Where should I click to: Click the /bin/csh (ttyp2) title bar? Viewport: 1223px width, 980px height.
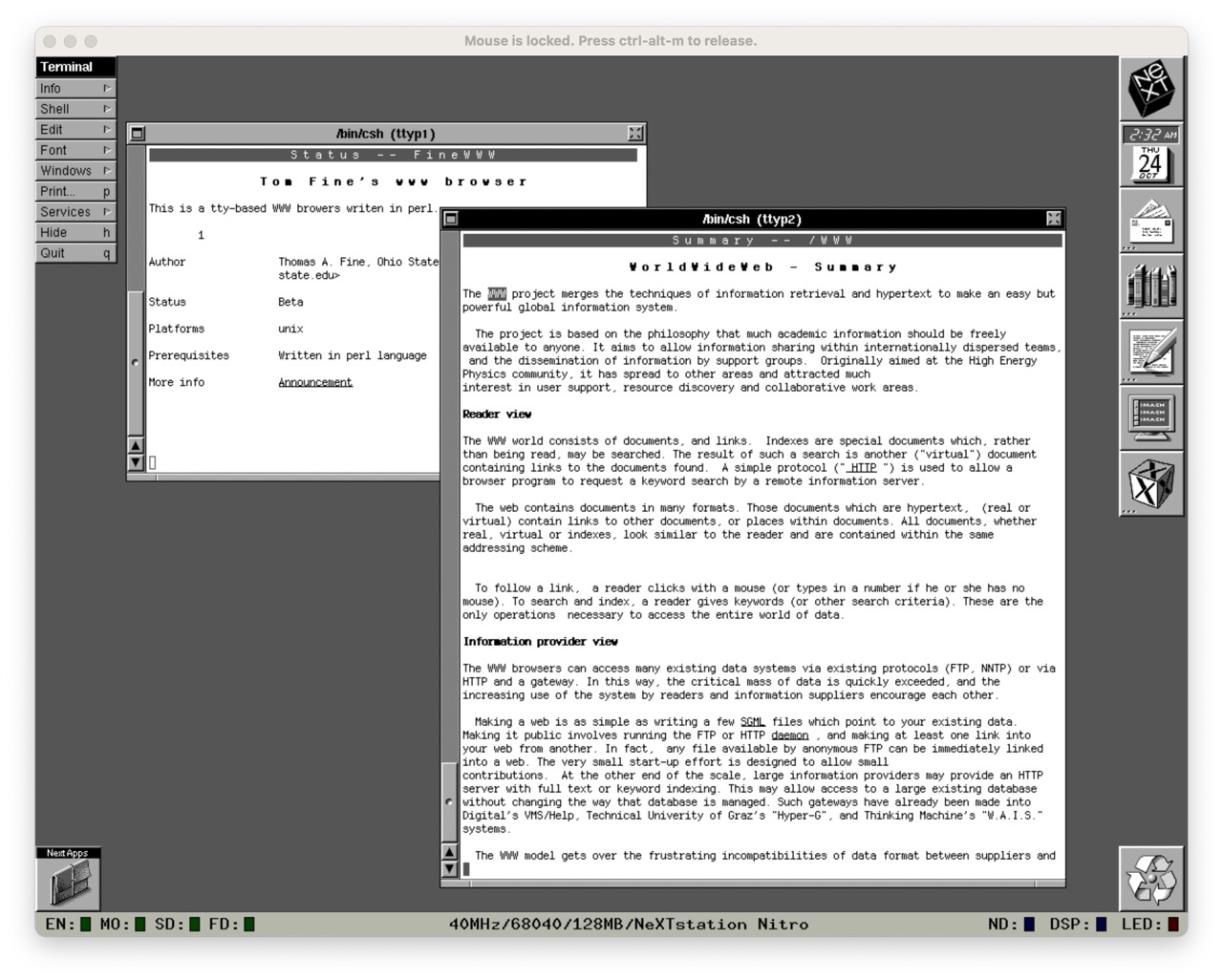point(752,219)
